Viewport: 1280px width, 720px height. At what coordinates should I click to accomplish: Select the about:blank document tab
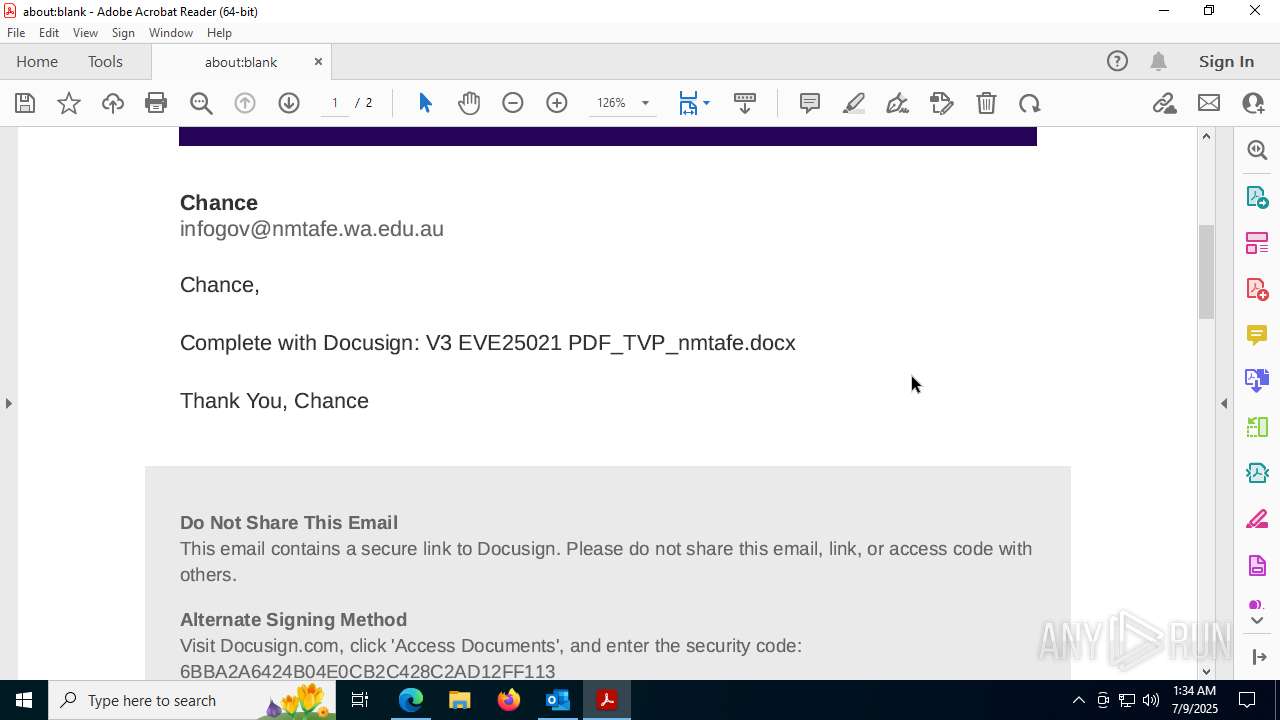(241, 62)
